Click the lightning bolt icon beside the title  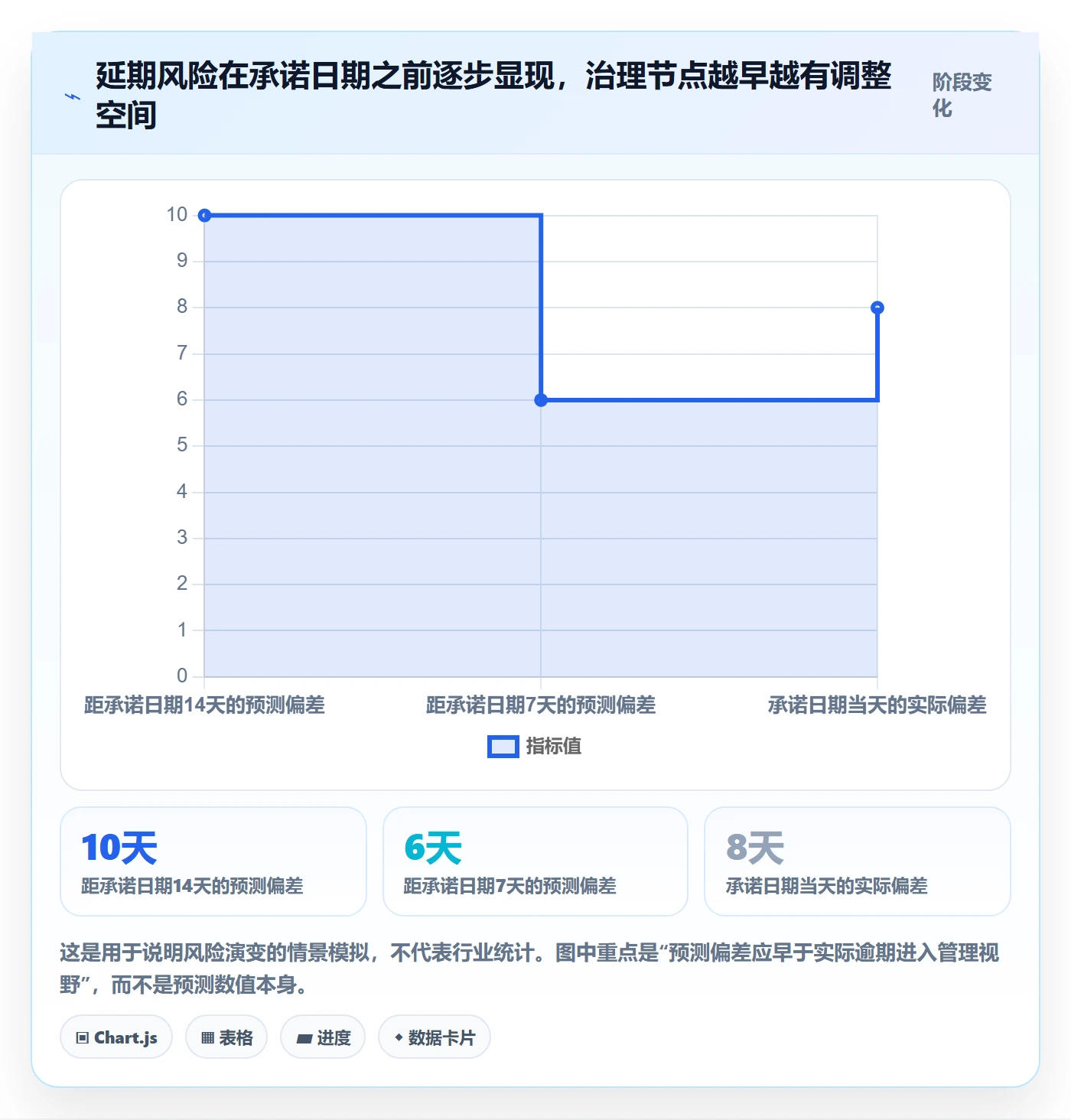point(73,96)
